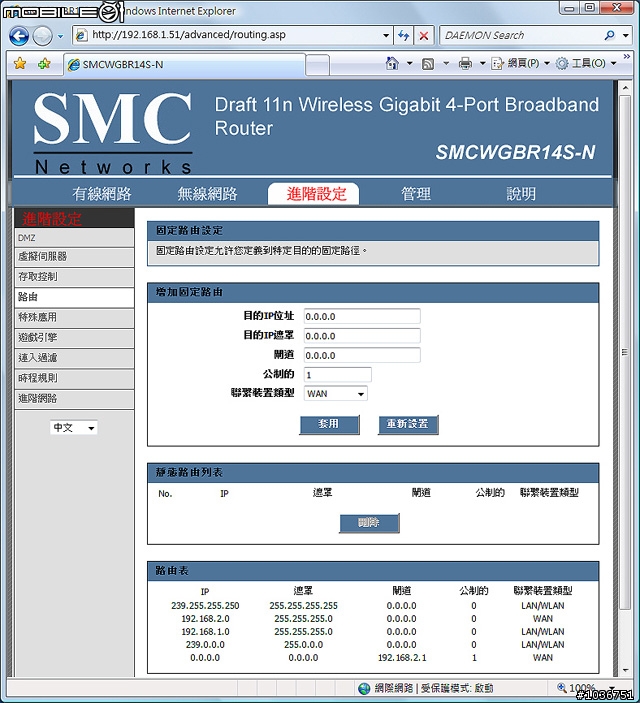Click the scrollbar up arrow
Image resolution: width=640 pixels, height=703 pixels.
[x=625, y=88]
